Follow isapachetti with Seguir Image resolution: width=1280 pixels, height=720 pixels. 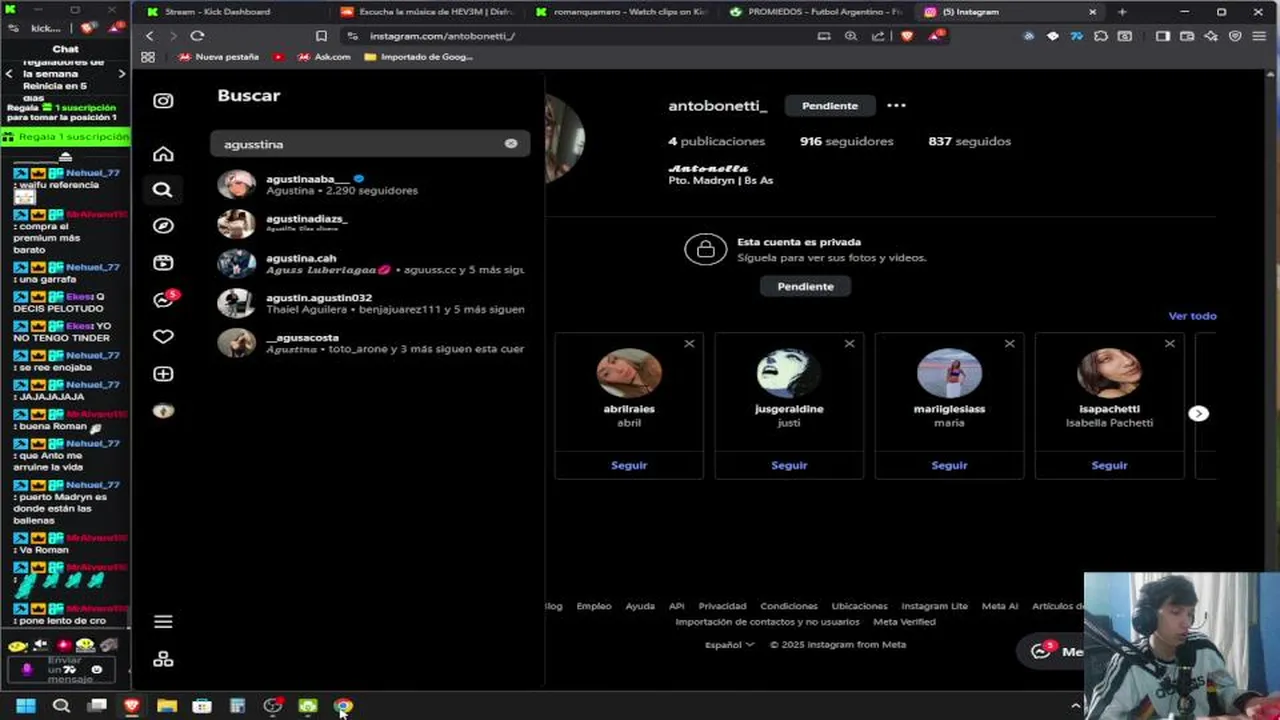[1109, 465]
